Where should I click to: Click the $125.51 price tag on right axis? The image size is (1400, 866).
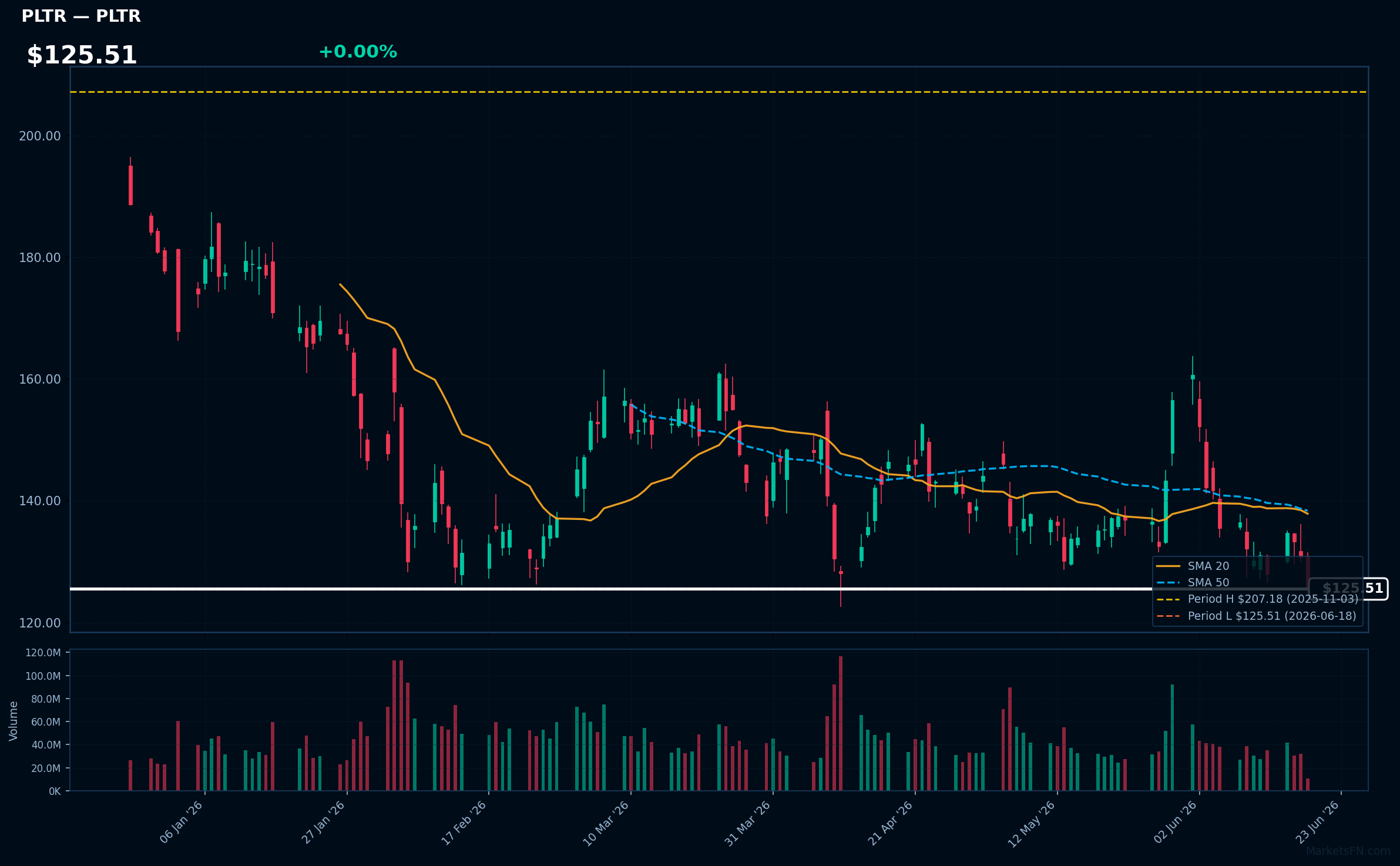(x=1349, y=589)
